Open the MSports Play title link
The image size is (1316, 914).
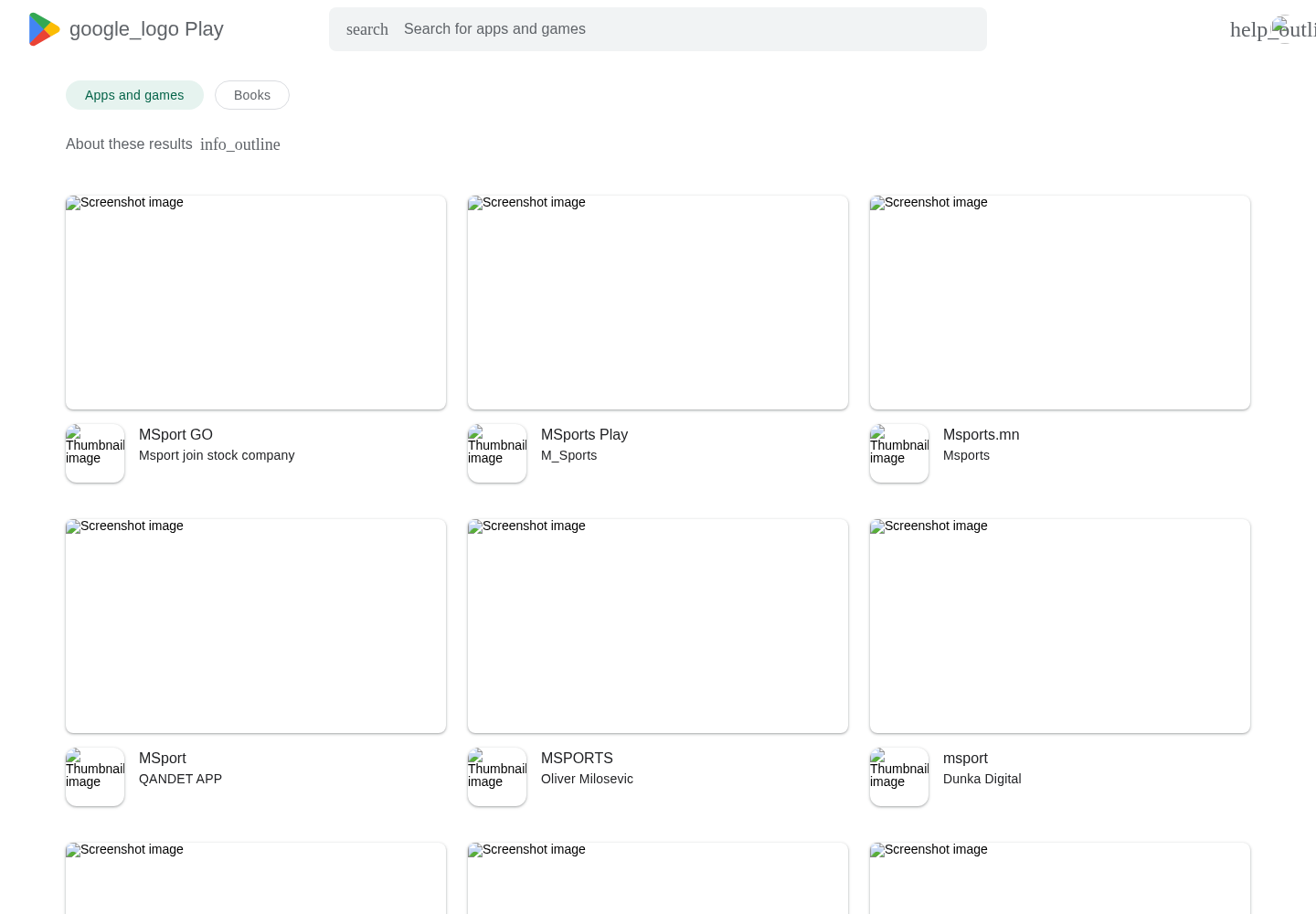click(x=584, y=435)
